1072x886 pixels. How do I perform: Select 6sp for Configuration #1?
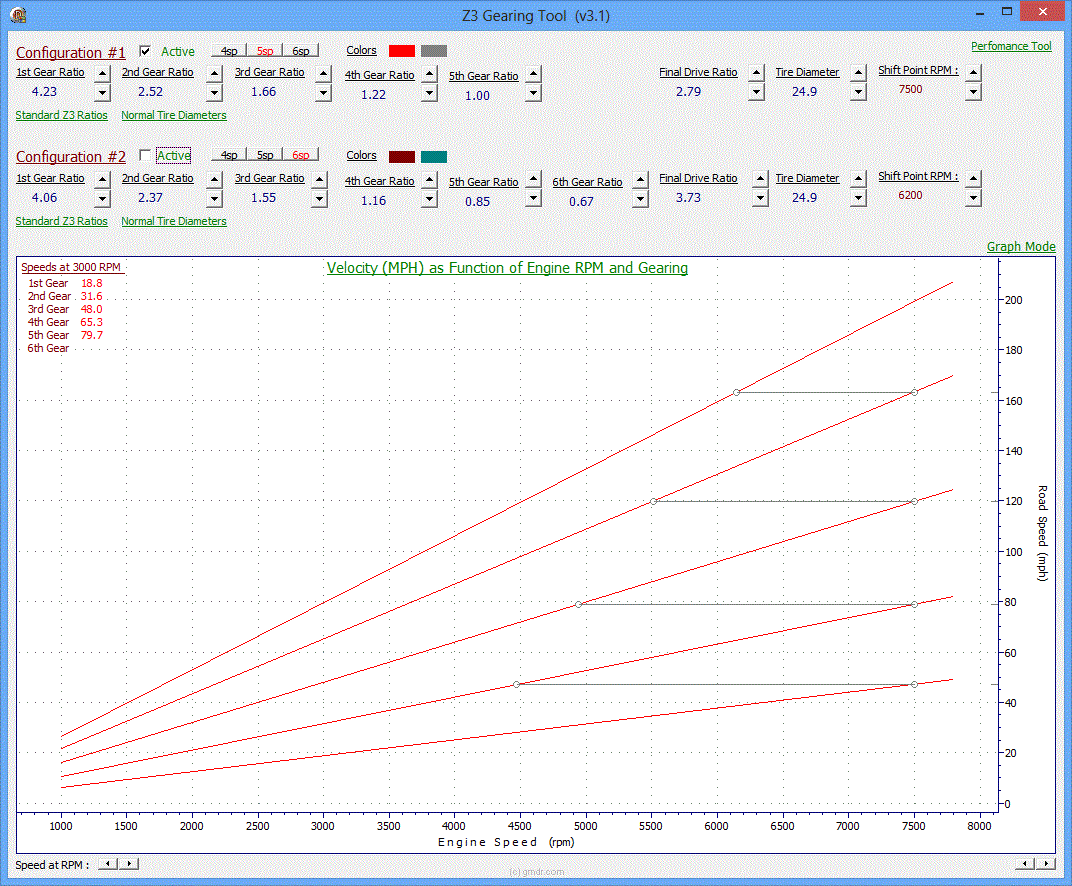click(x=300, y=51)
